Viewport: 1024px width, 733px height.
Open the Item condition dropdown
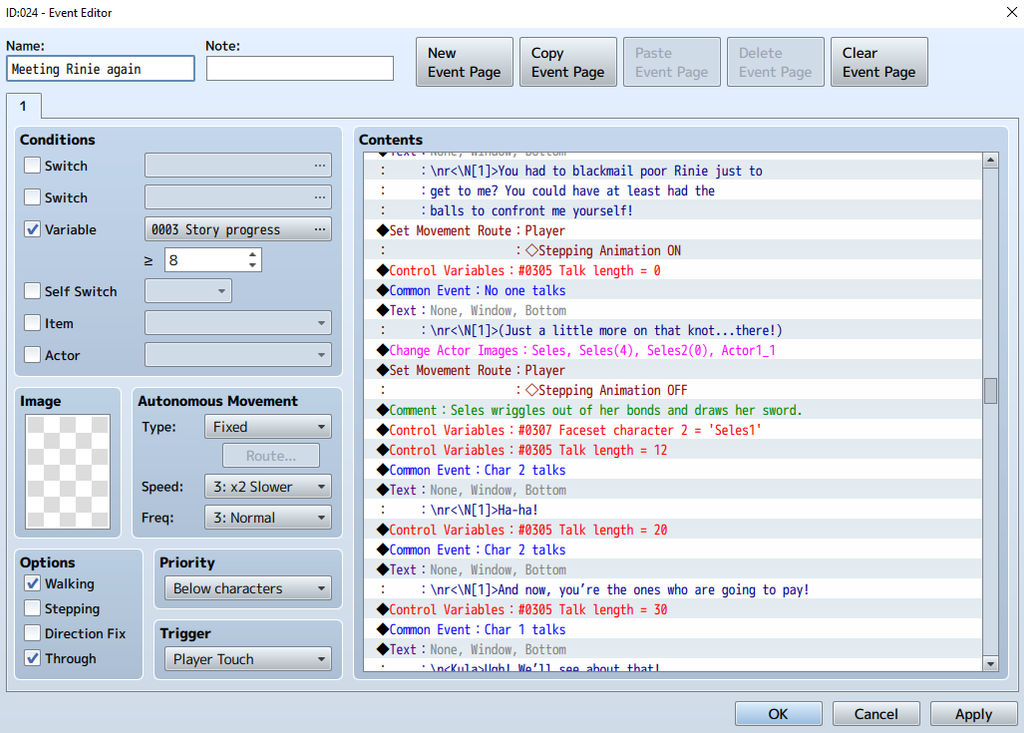238,323
